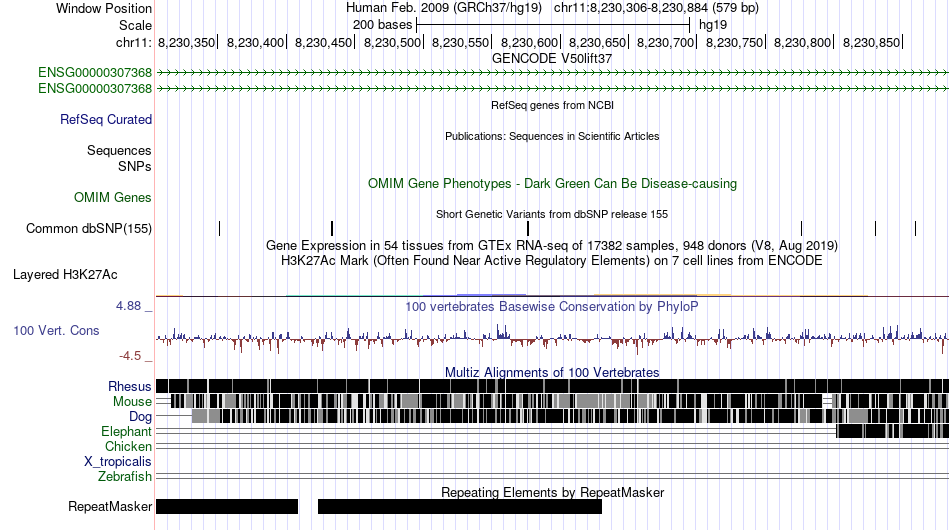Image resolution: width=950 pixels, height=530 pixels.
Task: Click the 200 bases scale bar
Action: click(x=553, y=25)
